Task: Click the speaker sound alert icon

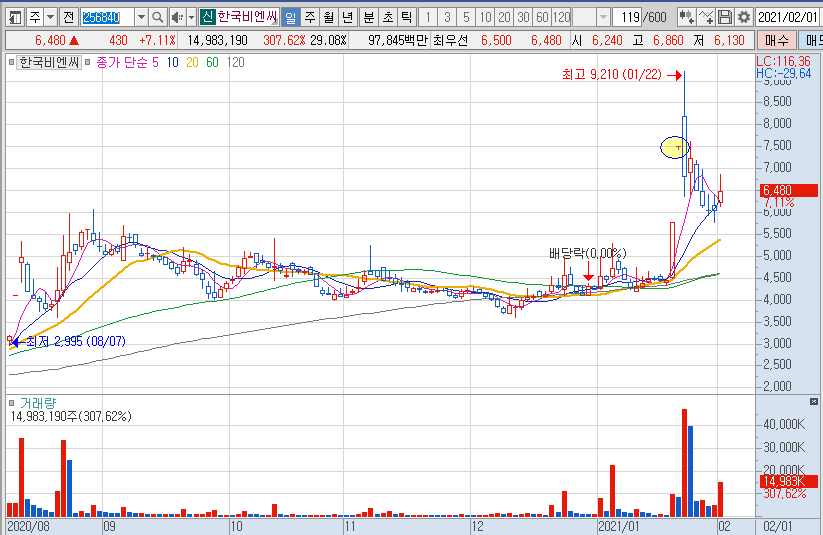Action: tap(176, 17)
